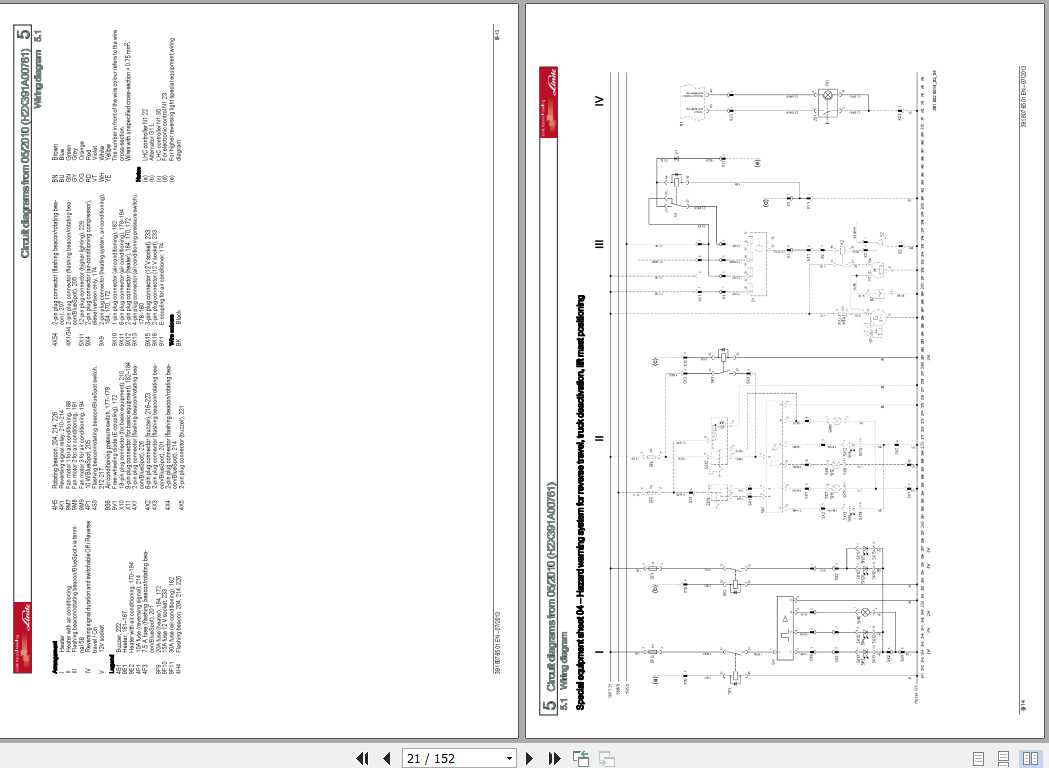Go to the previous page
Viewport: 1049px width, 768px height.
(x=386, y=758)
